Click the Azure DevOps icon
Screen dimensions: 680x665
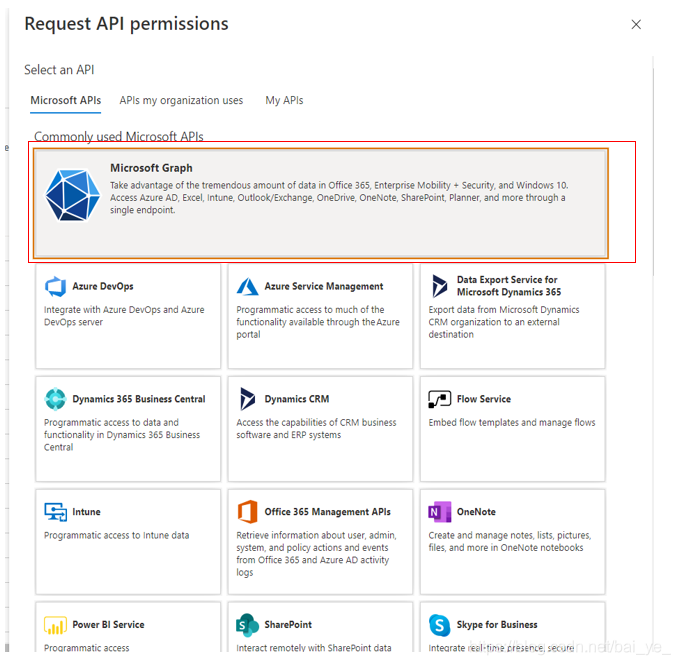(x=56, y=286)
